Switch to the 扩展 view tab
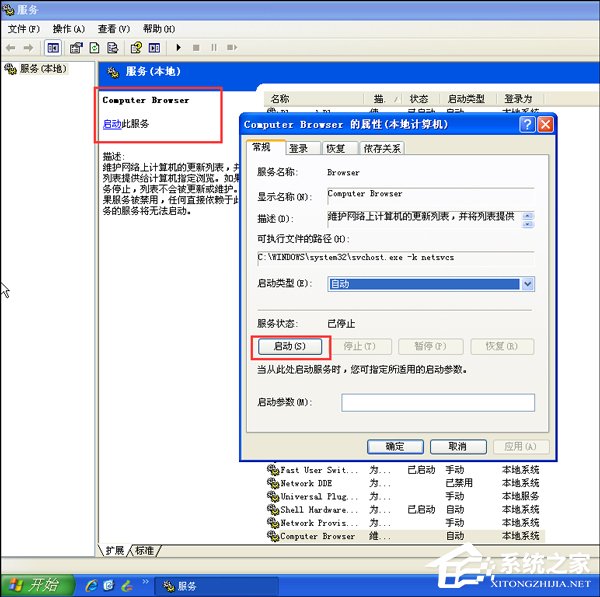The image size is (600, 597). tap(114, 551)
